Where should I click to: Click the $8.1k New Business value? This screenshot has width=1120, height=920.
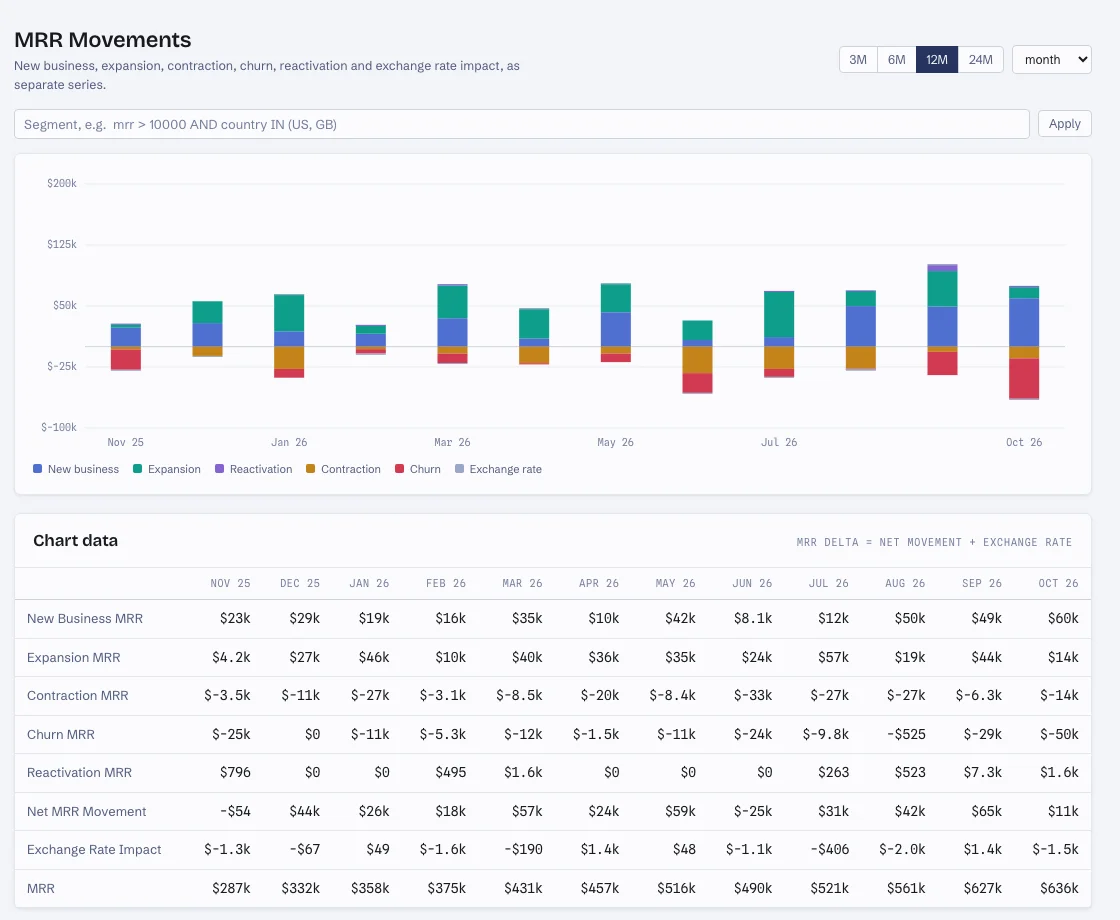(x=753, y=619)
